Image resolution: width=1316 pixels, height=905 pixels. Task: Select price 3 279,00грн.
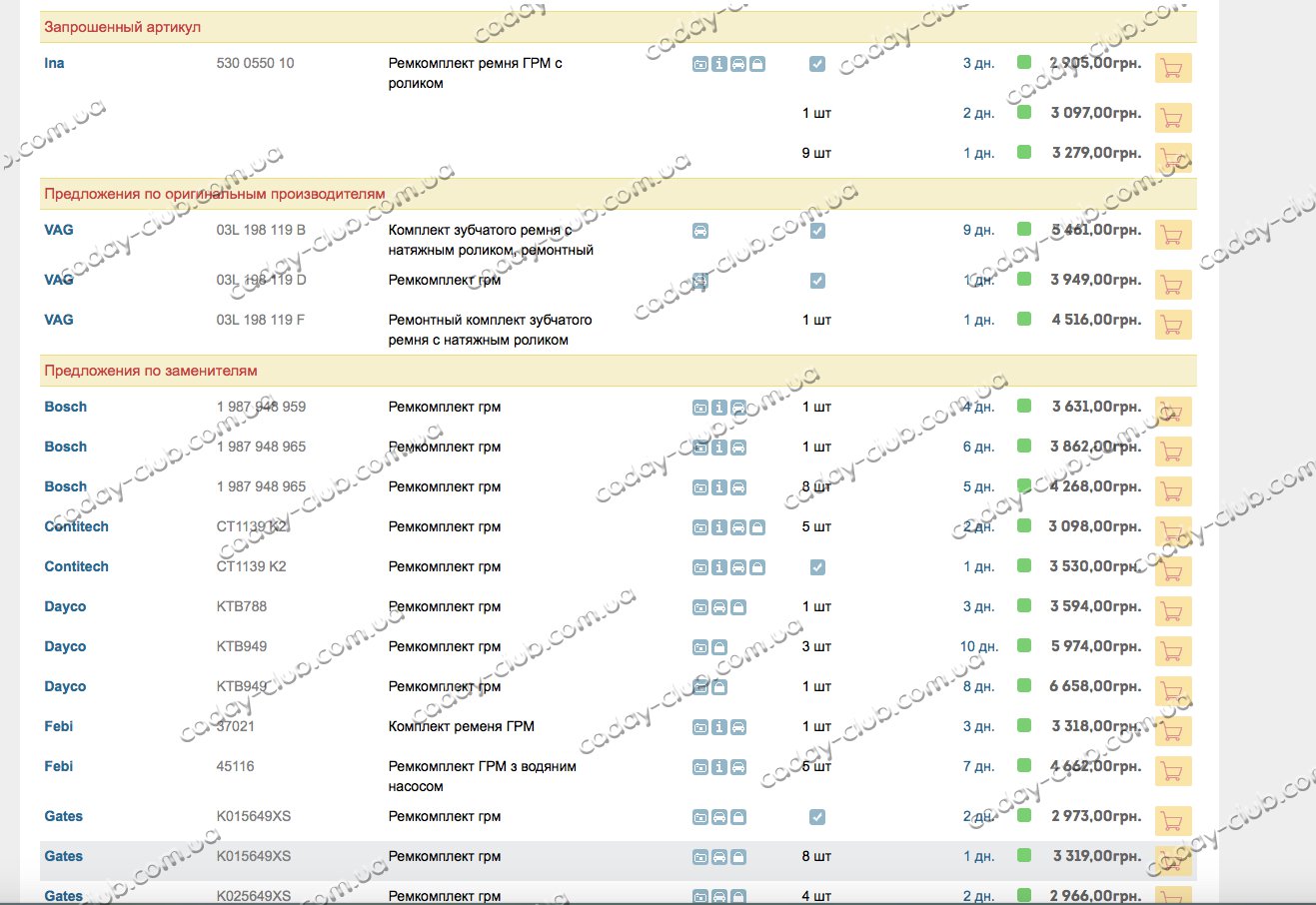click(1096, 153)
